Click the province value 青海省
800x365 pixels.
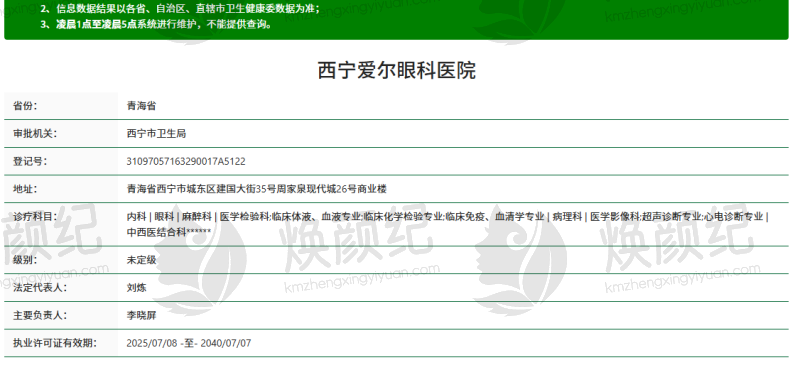pos(141,106)
